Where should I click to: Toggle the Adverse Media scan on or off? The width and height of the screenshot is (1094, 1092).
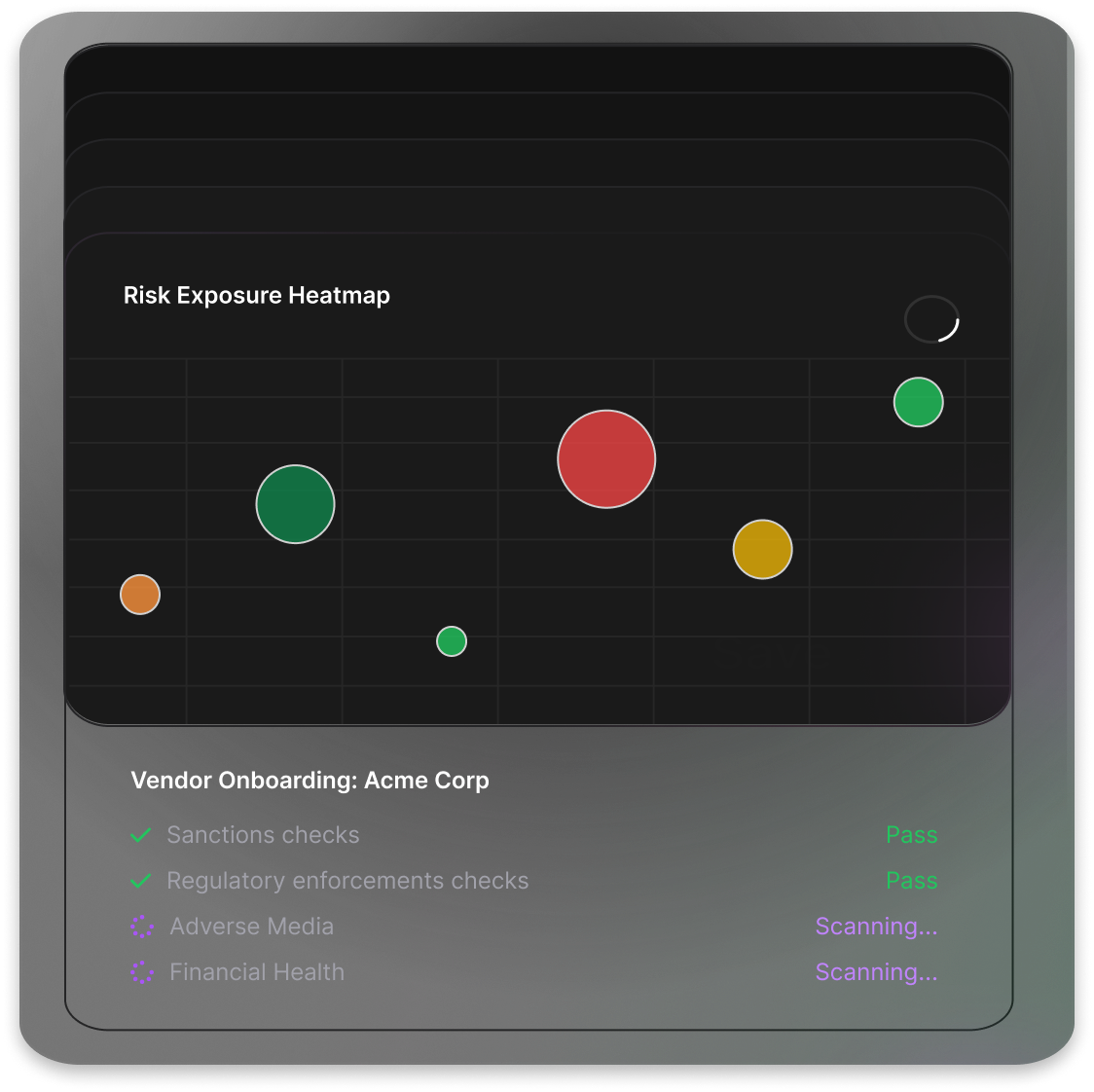(876, 927)
